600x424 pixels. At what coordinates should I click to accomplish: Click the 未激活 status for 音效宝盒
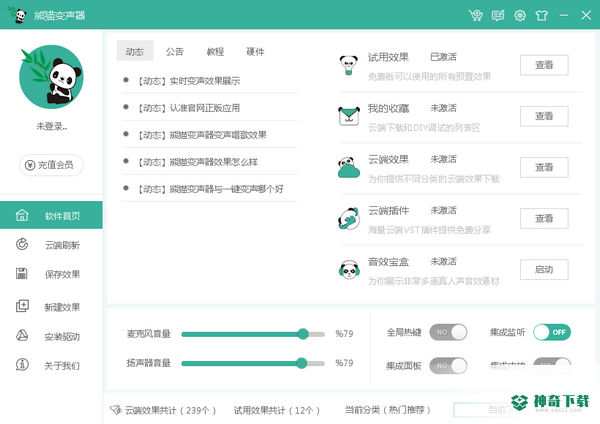pos(443,262)
